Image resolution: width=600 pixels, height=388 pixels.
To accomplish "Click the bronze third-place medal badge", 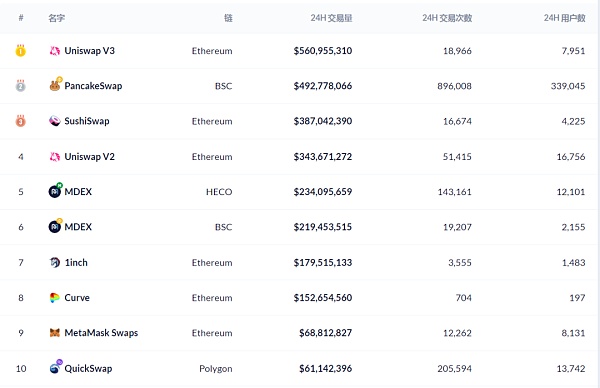I will point(21,121).
